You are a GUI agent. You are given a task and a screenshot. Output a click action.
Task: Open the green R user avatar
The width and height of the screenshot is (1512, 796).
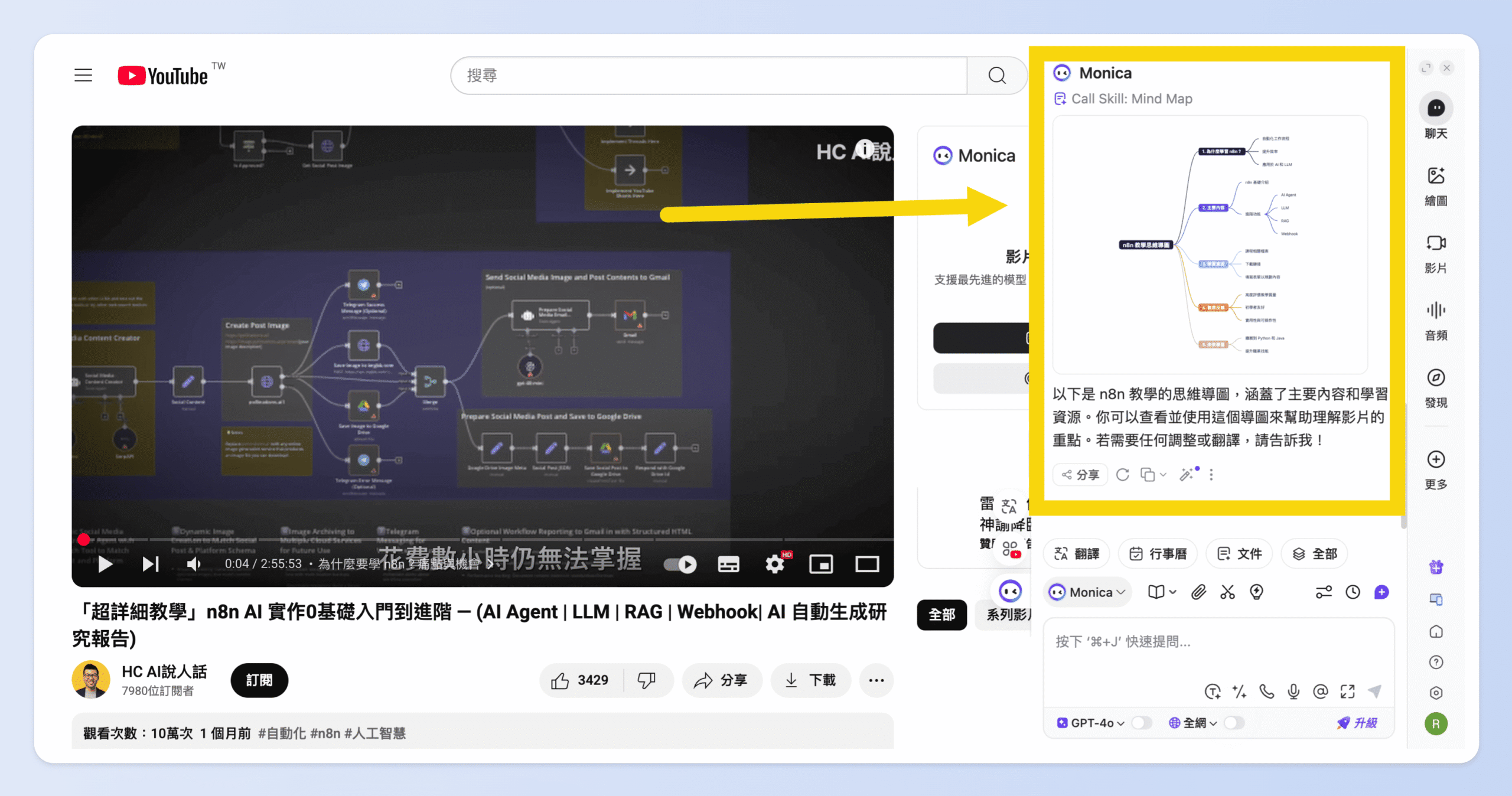tap(1436, 723)
